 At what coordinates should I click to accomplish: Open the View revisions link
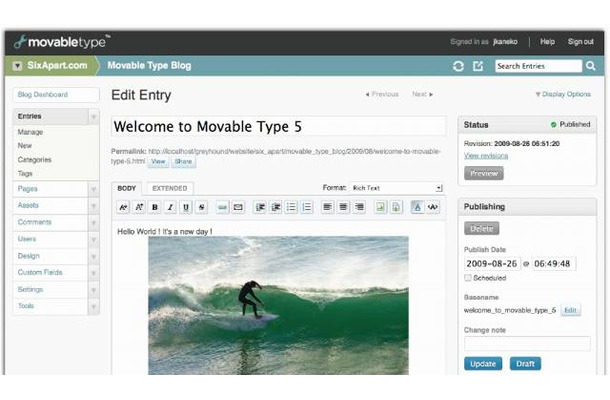point(486,156)
